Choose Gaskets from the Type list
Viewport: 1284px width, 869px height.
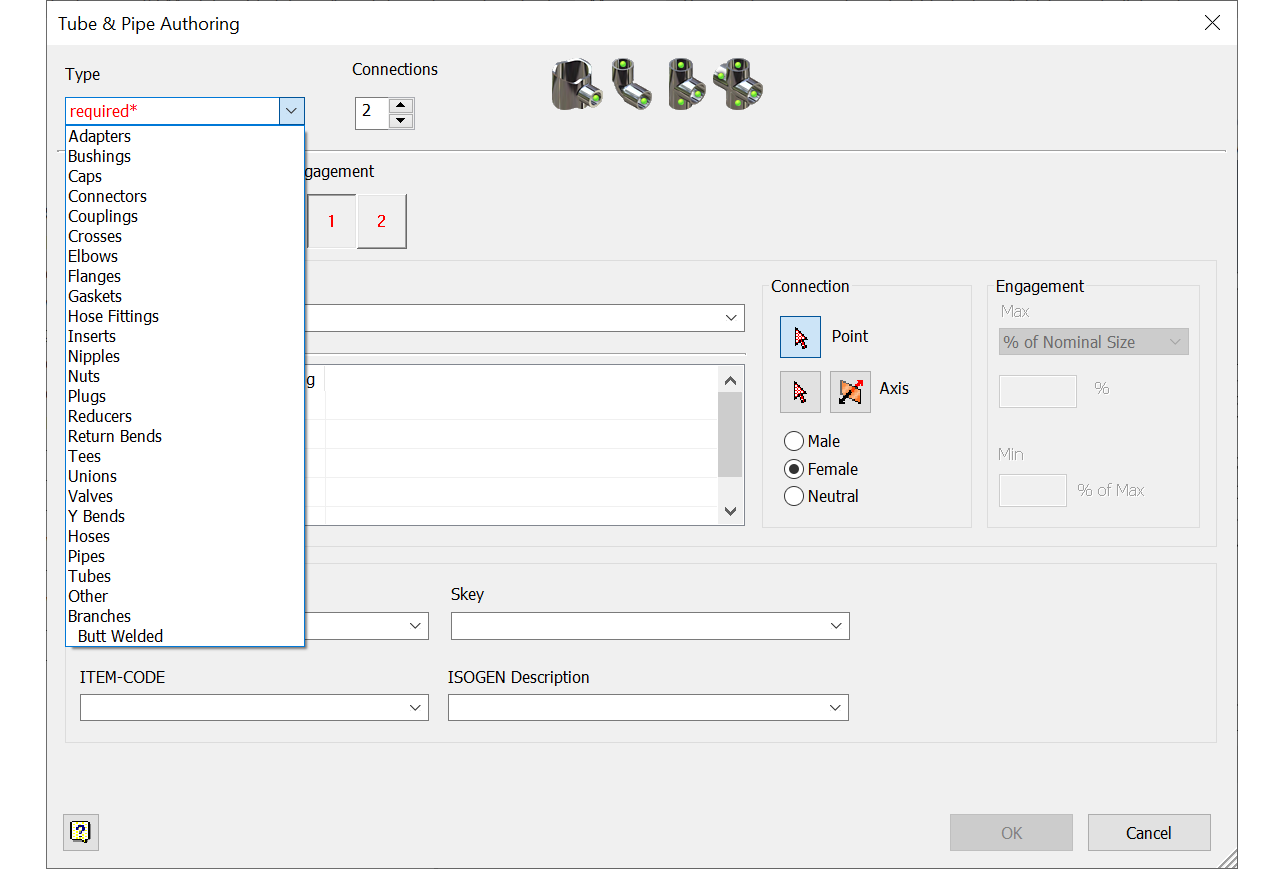click(x=184, y=296)
